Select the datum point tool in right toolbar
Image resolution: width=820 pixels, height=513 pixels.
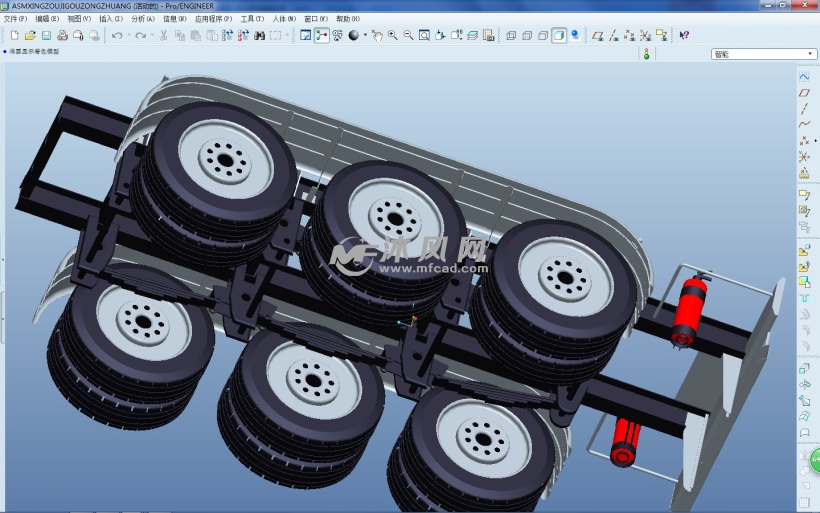click(x=804, y=141)
